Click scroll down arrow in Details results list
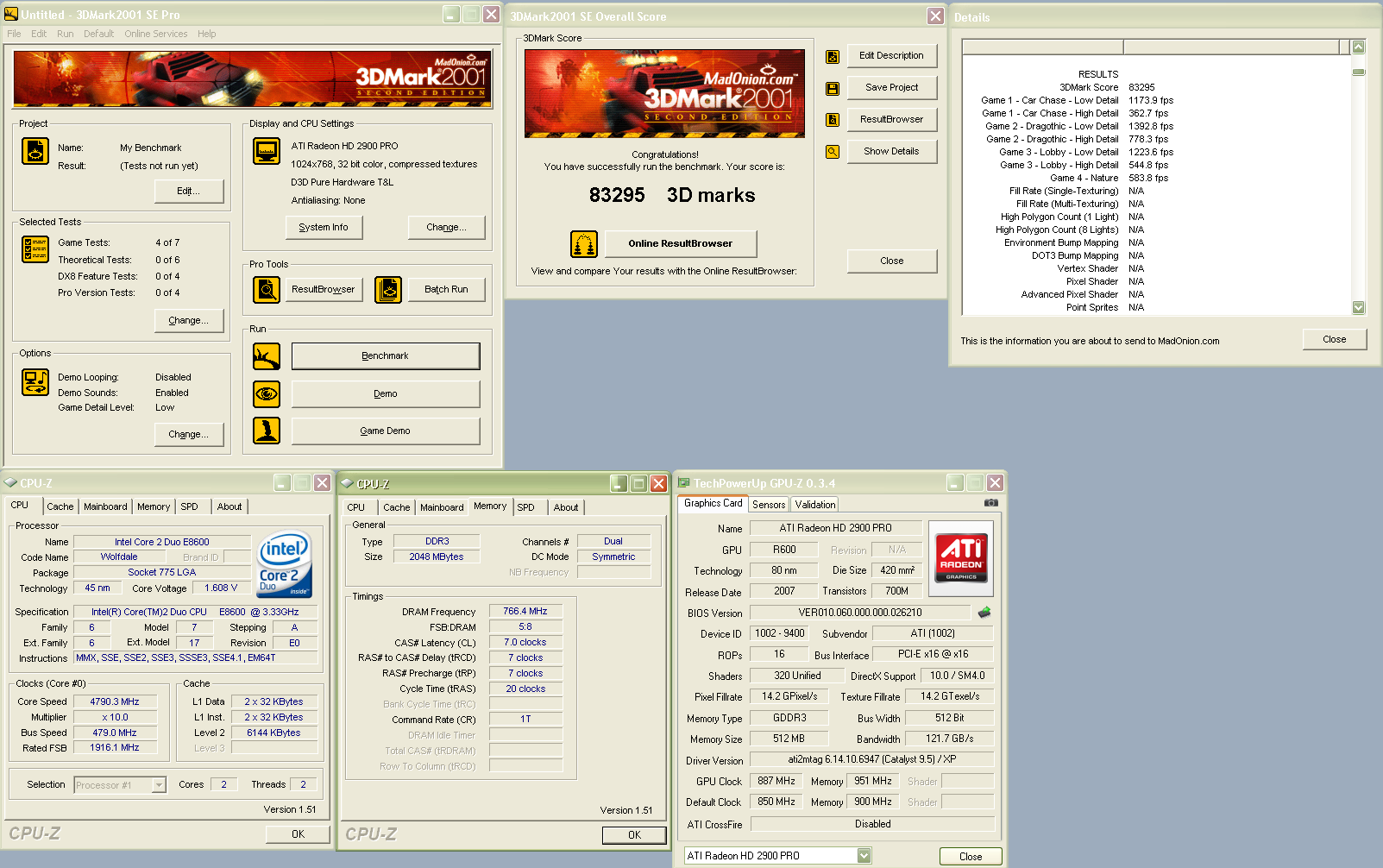Image resolution: width=1383 pixels, height=868 pixels. click(1359, 307)
